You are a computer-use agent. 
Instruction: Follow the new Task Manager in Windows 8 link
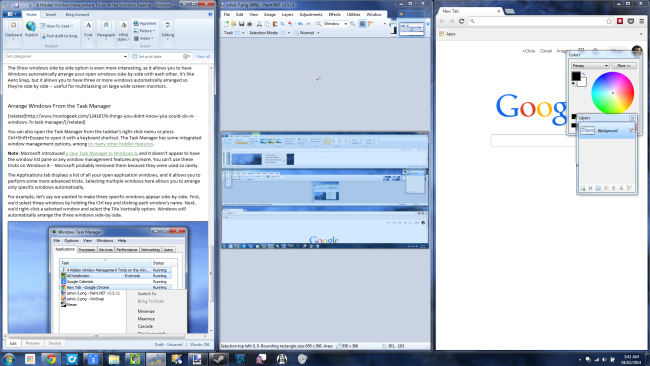point(101,153)
